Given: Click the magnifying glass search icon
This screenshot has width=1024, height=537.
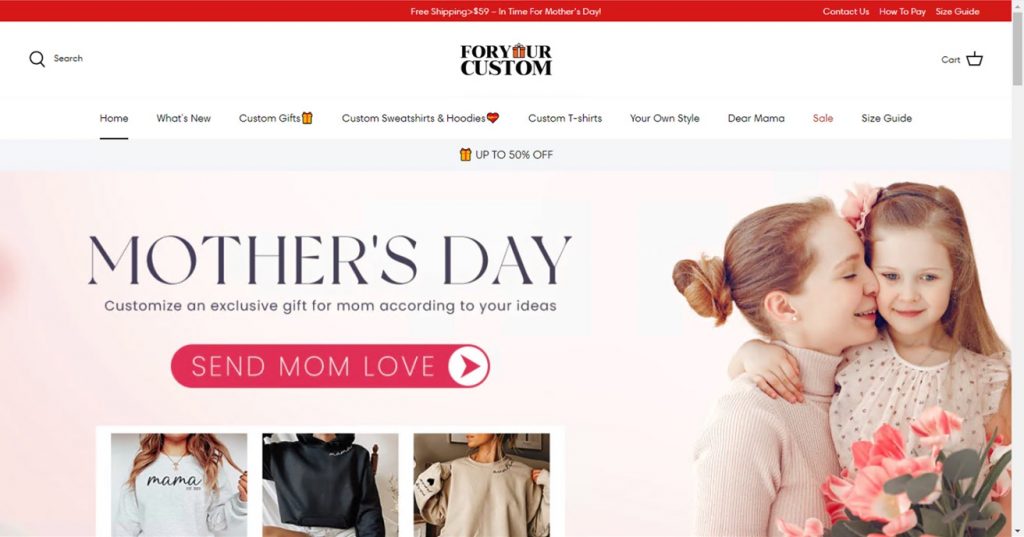Looking at the screenshot, I should tap(37, 59).
